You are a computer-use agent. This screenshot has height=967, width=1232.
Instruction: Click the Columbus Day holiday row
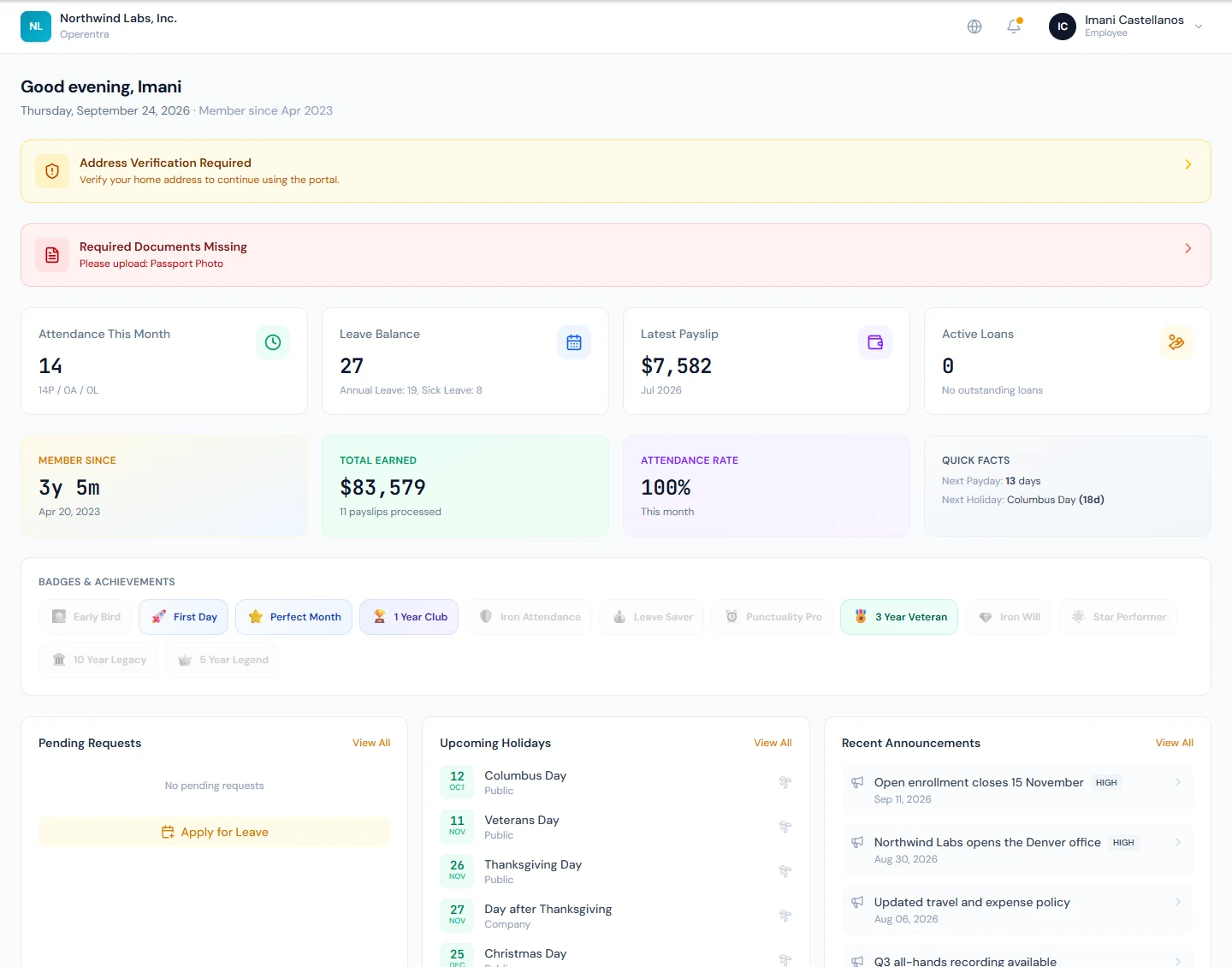tap(616, 782)
